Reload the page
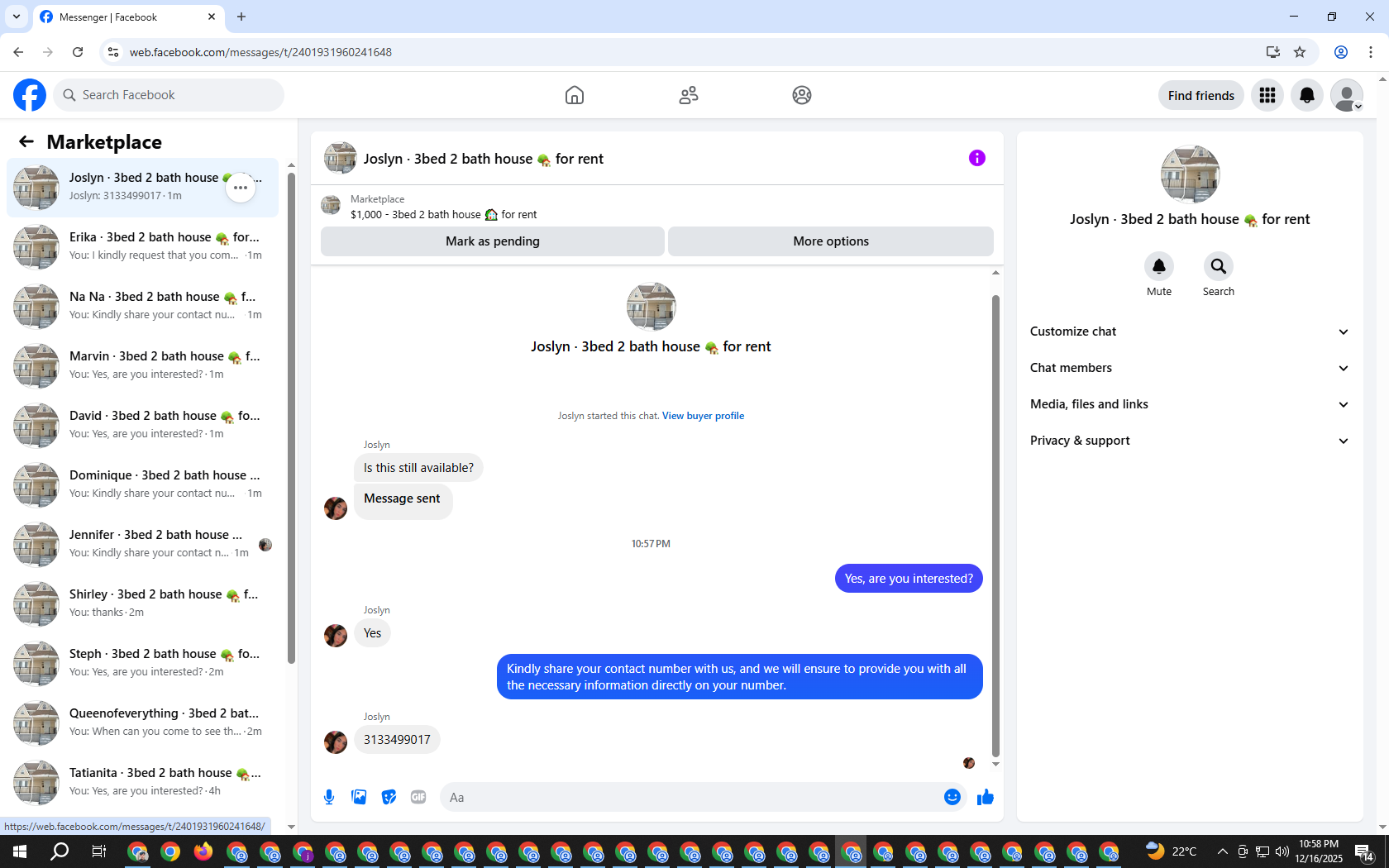 tap(78, 52)
